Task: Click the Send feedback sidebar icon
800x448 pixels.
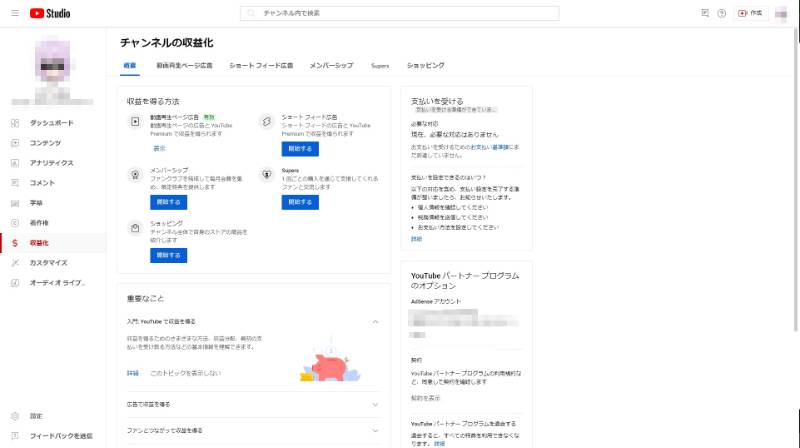Action: coord(15,436)
